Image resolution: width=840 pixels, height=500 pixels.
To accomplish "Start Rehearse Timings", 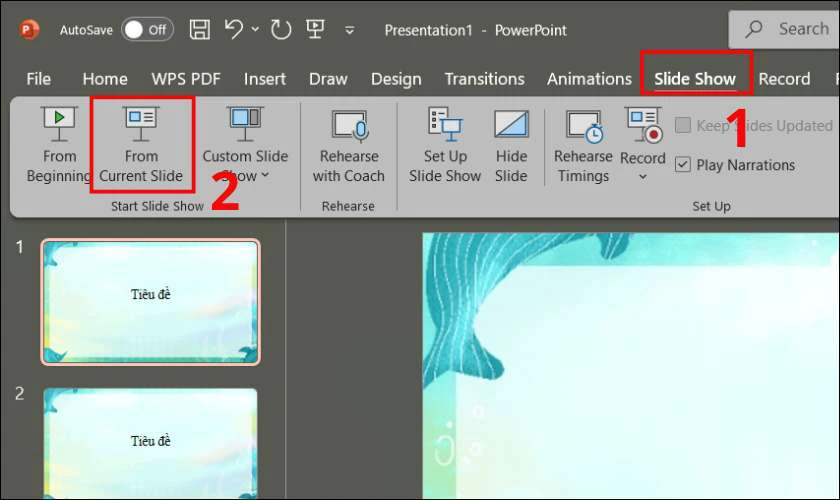I will point(583,145).
